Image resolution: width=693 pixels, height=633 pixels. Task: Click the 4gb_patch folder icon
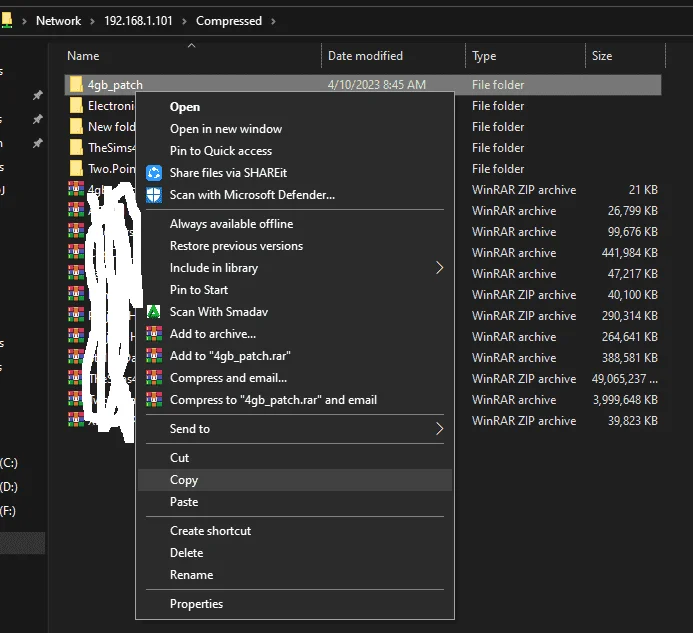(76, 84)
